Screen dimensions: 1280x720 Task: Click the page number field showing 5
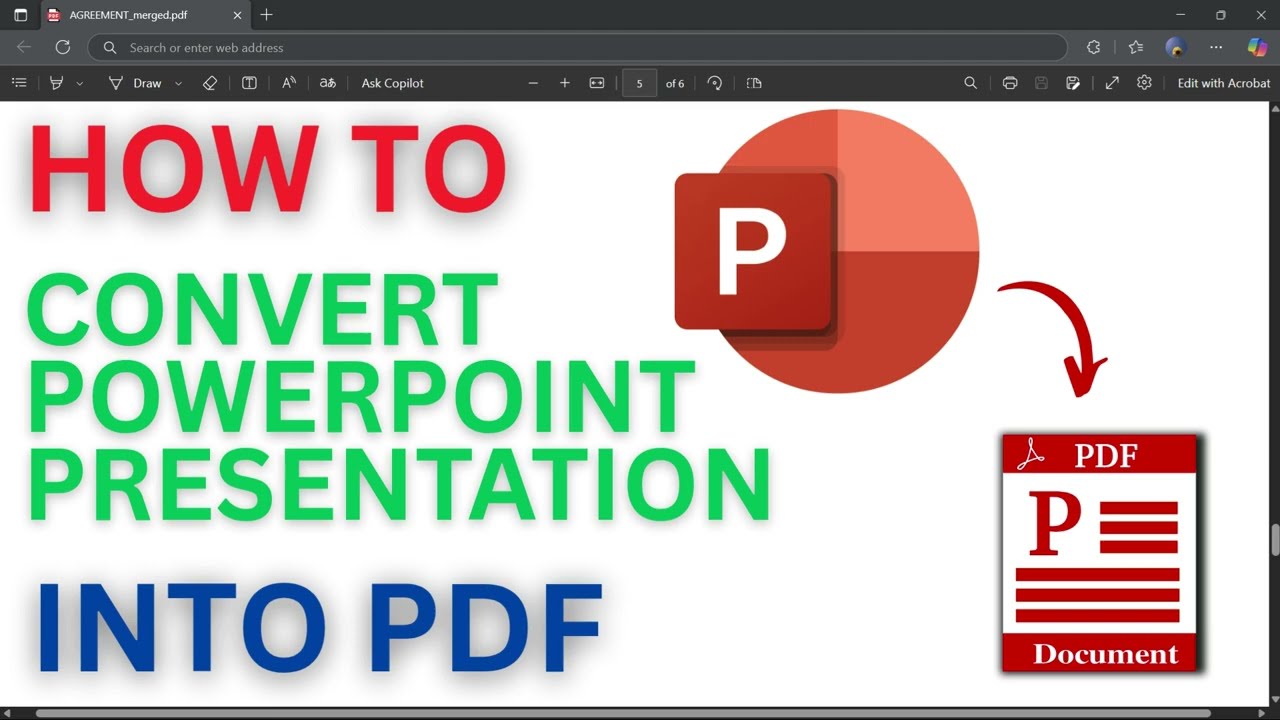click(639, 83)
